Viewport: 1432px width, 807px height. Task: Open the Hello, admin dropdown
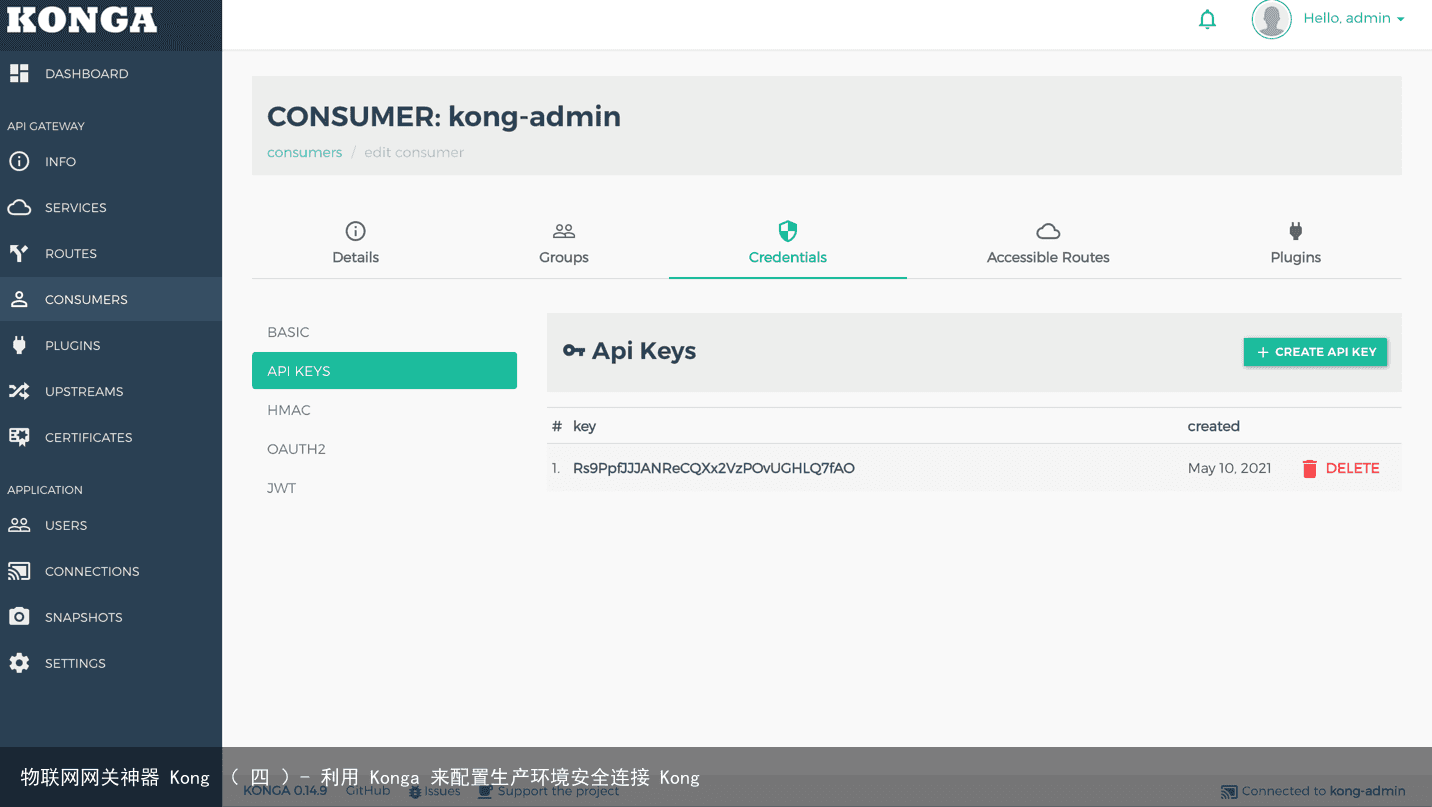pos(1354,18)
